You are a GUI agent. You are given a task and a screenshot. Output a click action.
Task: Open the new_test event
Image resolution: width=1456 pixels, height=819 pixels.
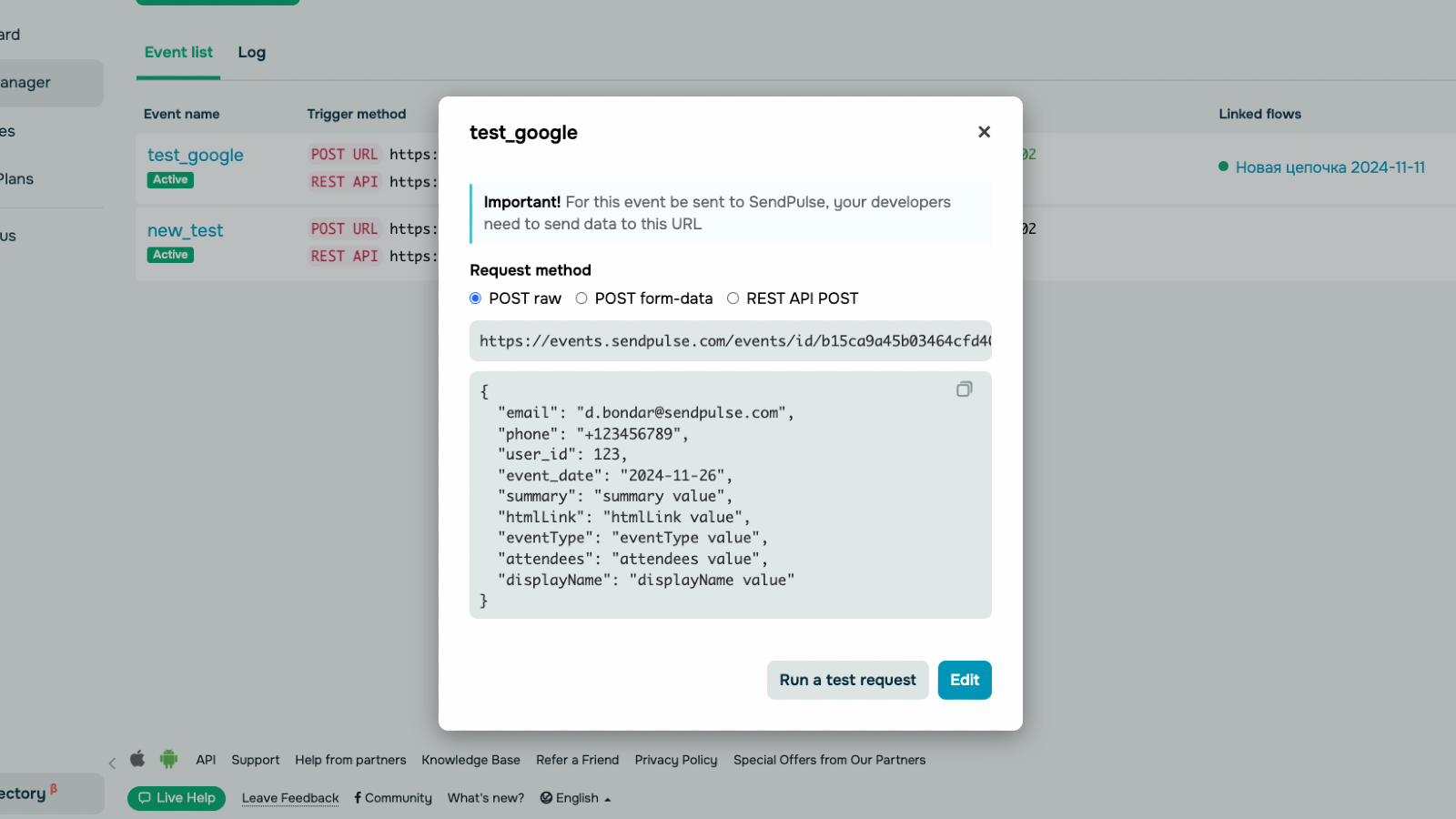coord(186,231)
